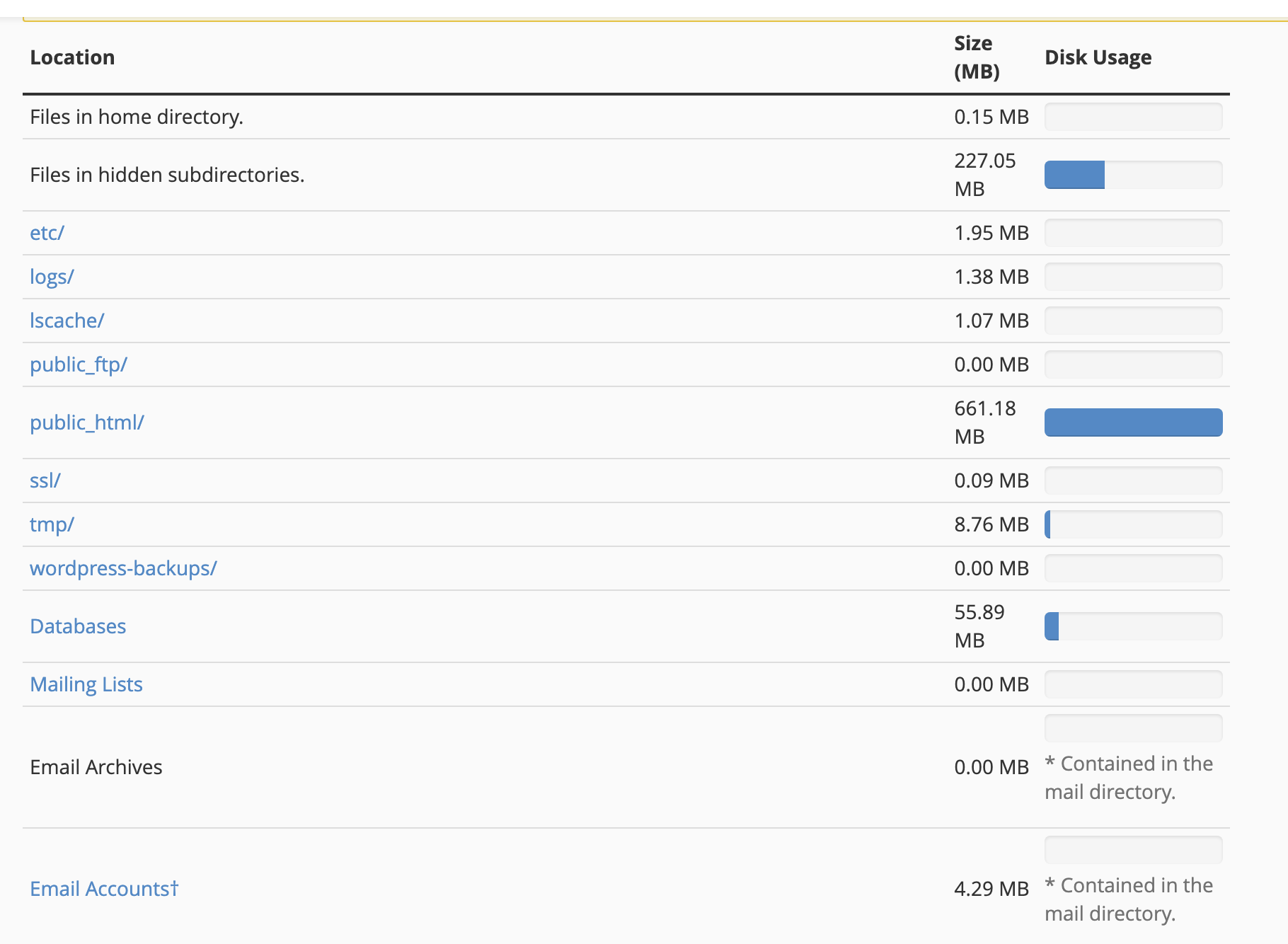Click the empty usage bar for Email Archives

pos(1133,728)
